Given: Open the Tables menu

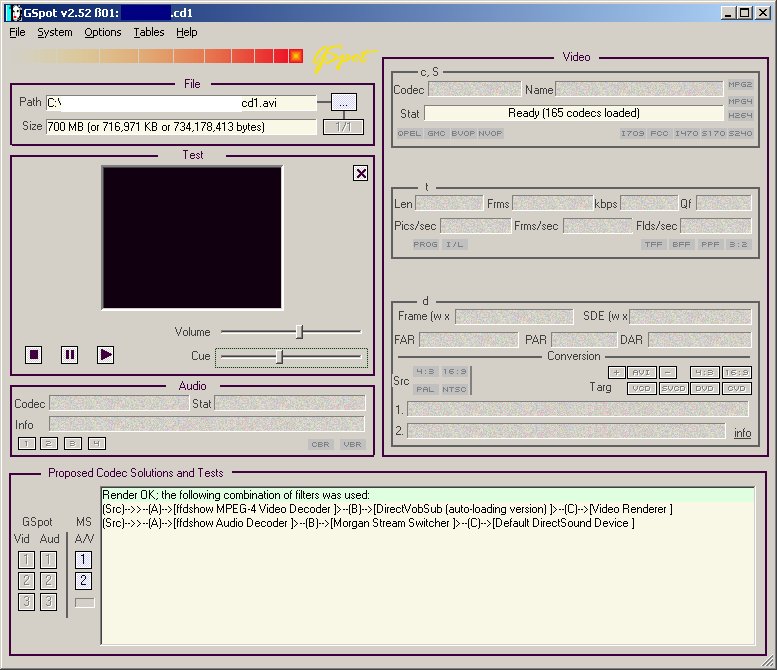Looking at the screenshot, I should click(x=149, y=32).
